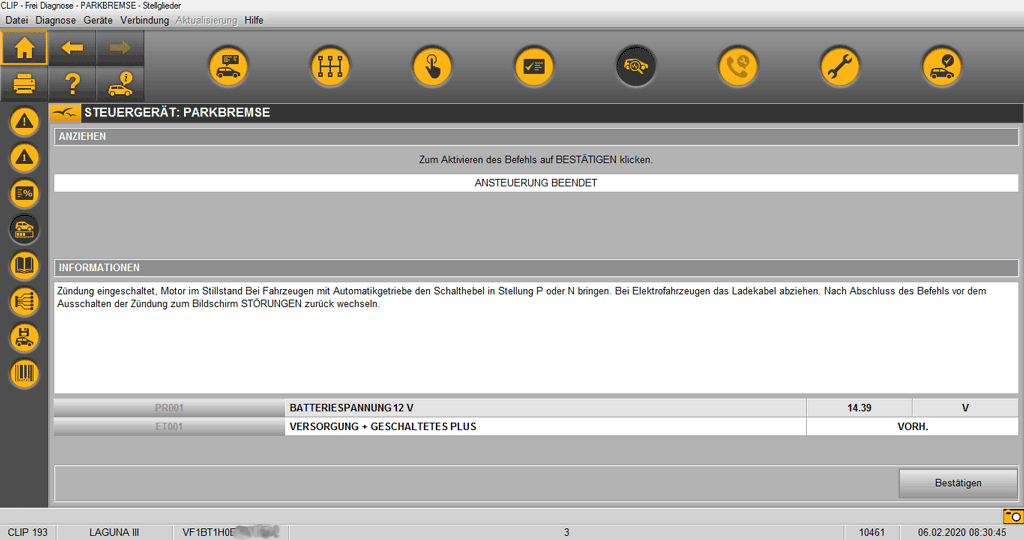The width and height of the screenshot is (1024, 540).
Task: Click the ET001 status button
Action: [x=169, y=427]
